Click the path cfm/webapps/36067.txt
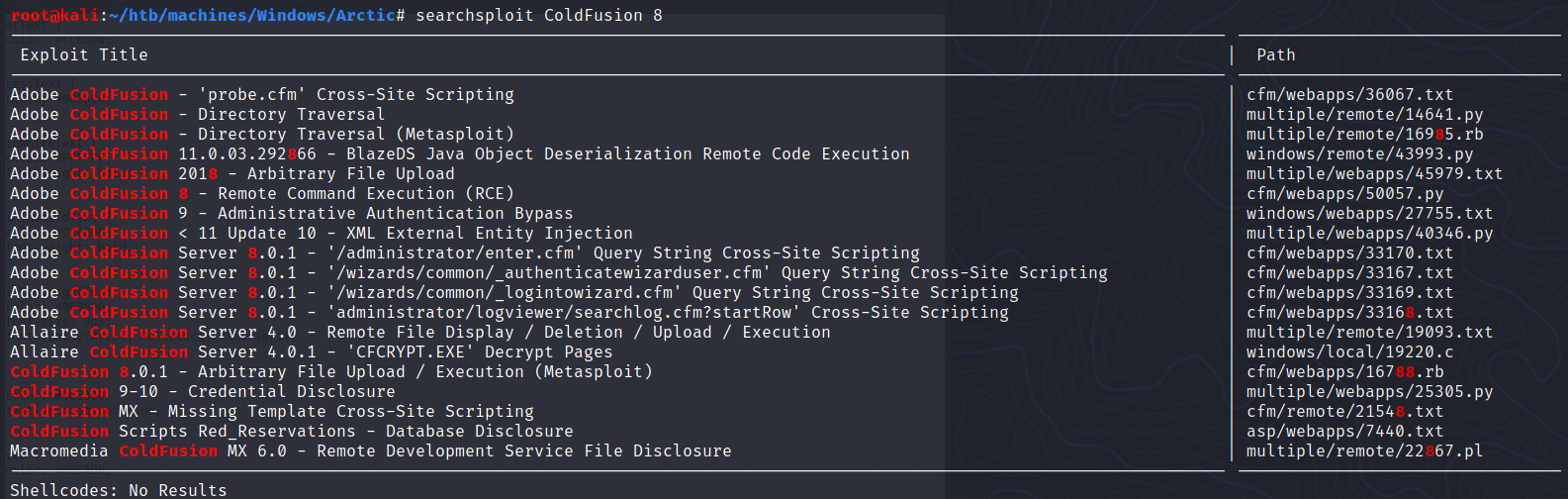The width and height of the screenshot is (1568, 499). point(1349,95)
